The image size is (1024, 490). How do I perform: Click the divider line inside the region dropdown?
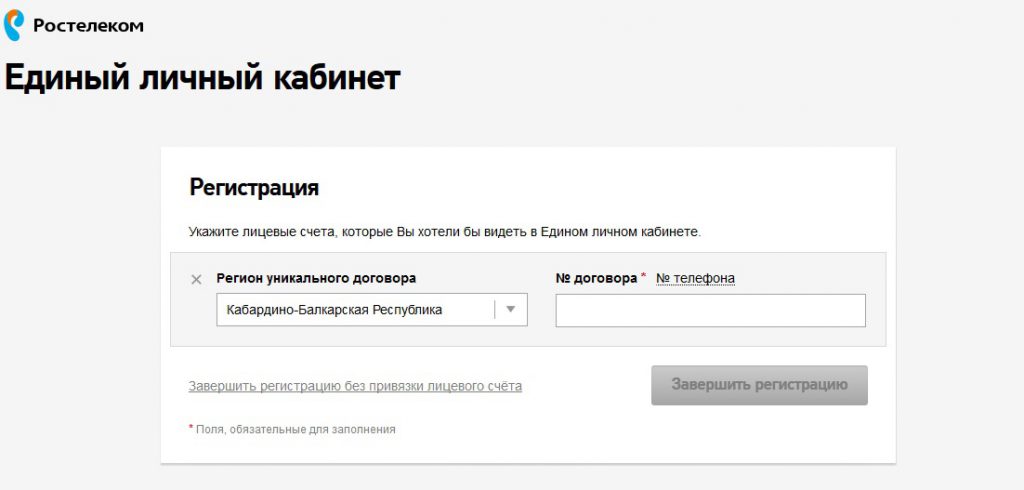coord(495,310)
